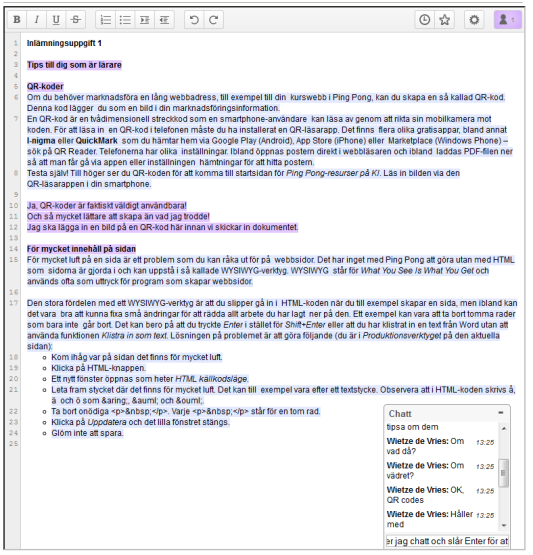Viewport: 533px width, 555px height.
Task: Click the bold word 'I-nigma'
Action: click(x=41, y=141)
